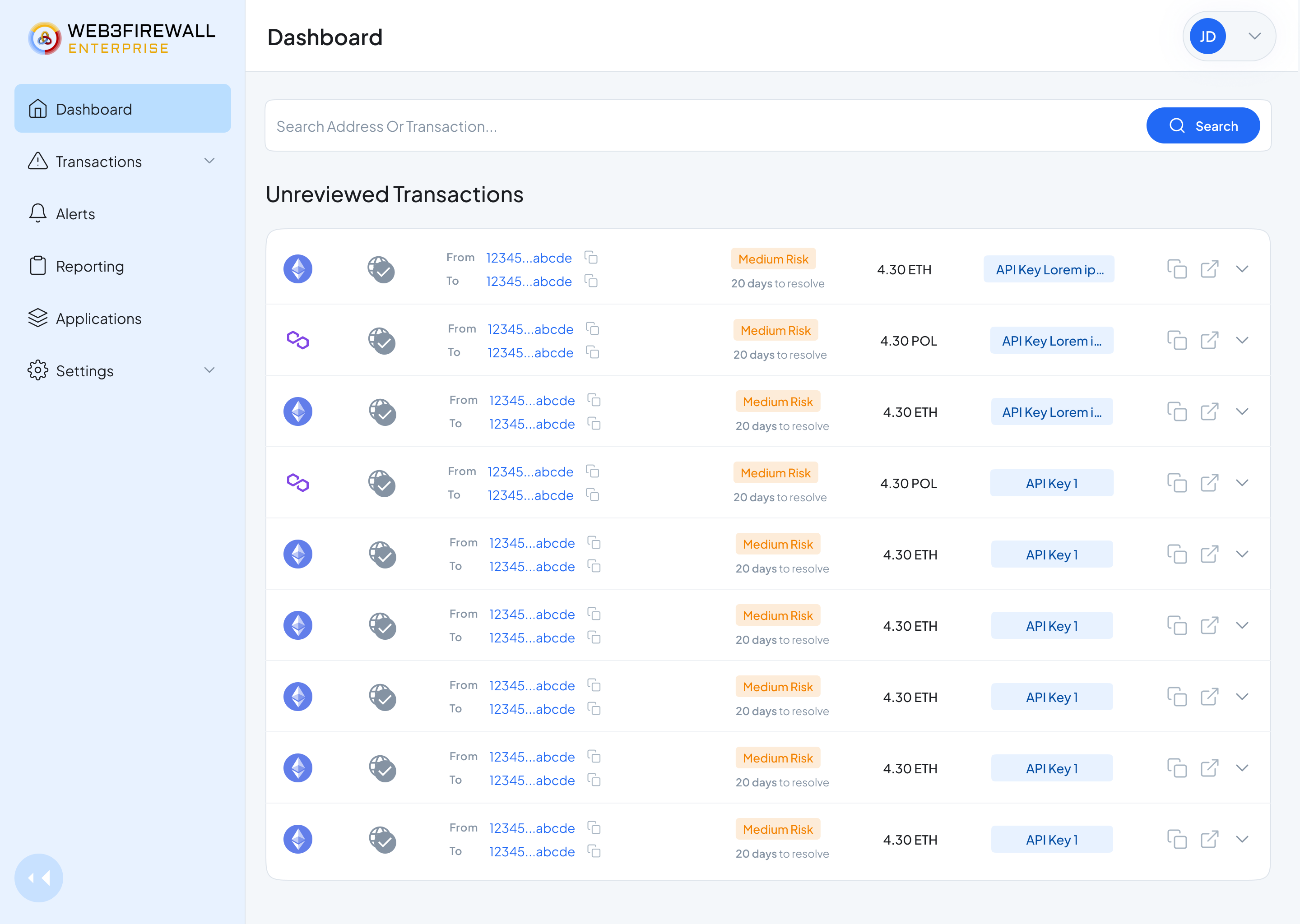Click the Polygon icon in the POL API Key Lorem i... row
The image size is (1300, 924).
(297, 340)
